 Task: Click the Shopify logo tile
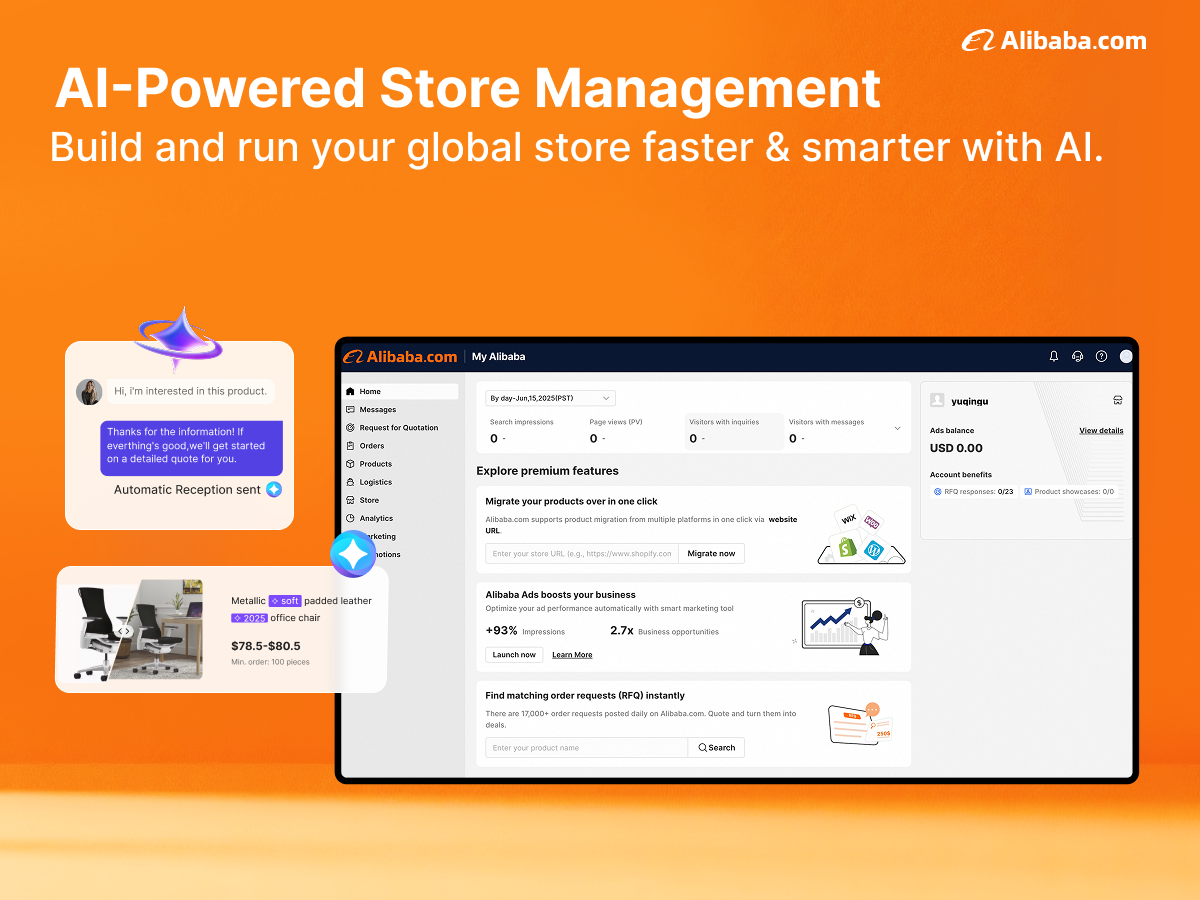pyautogui.click(x=846, y=547)
